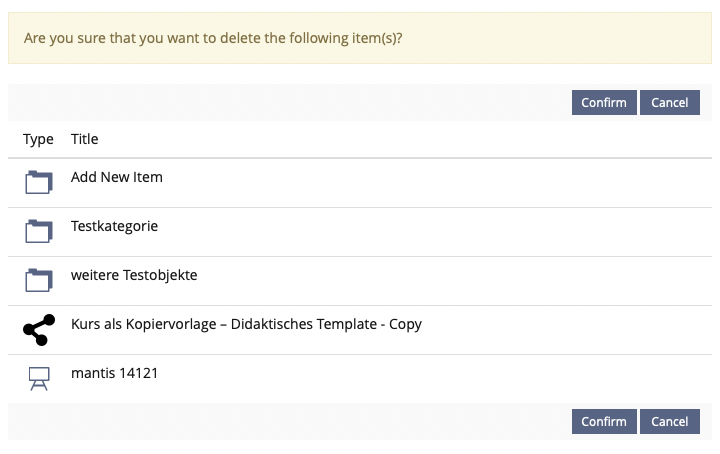Click the Title column header
Screen dimensions: 720x454
coord(85,139)
